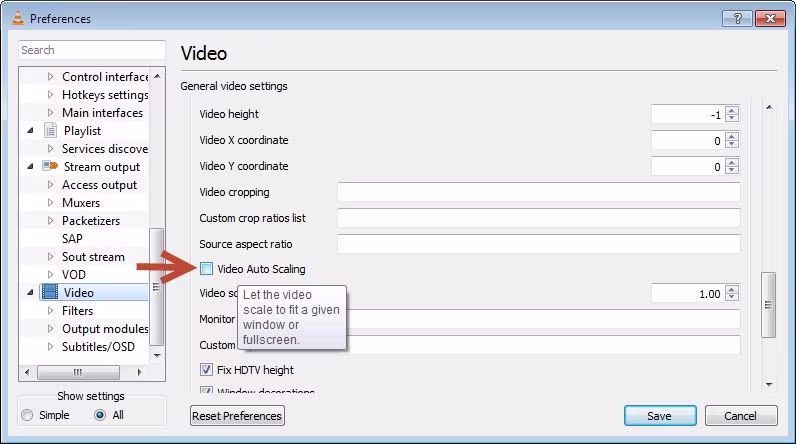
Task: Select the Hotkeys settings item
Action: (105, 95)
